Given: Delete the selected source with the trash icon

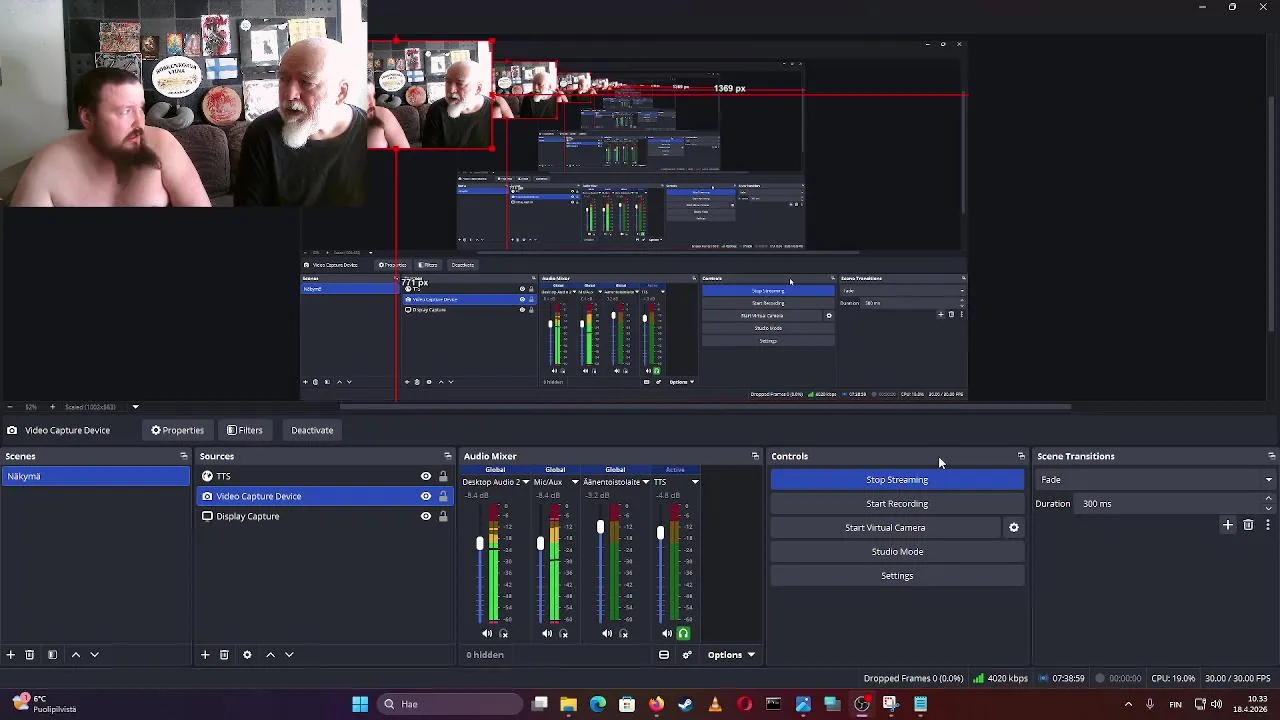Looking at the screenshot, I should (x=224, y=654).
